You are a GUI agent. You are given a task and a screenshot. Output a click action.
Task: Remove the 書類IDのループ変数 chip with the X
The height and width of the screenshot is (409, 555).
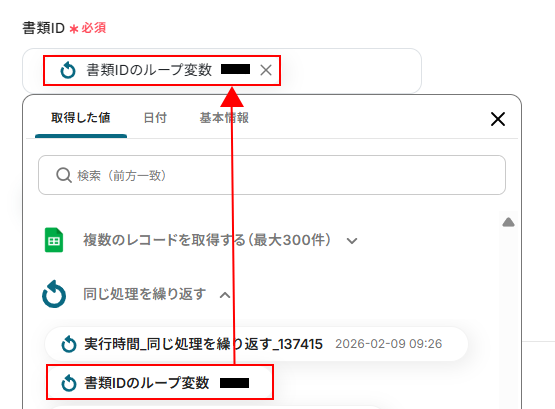point(266,70)
